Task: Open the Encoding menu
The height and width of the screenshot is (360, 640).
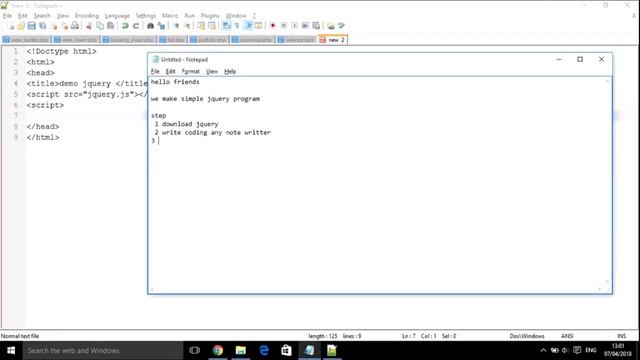Action: [x=87, y=16]
